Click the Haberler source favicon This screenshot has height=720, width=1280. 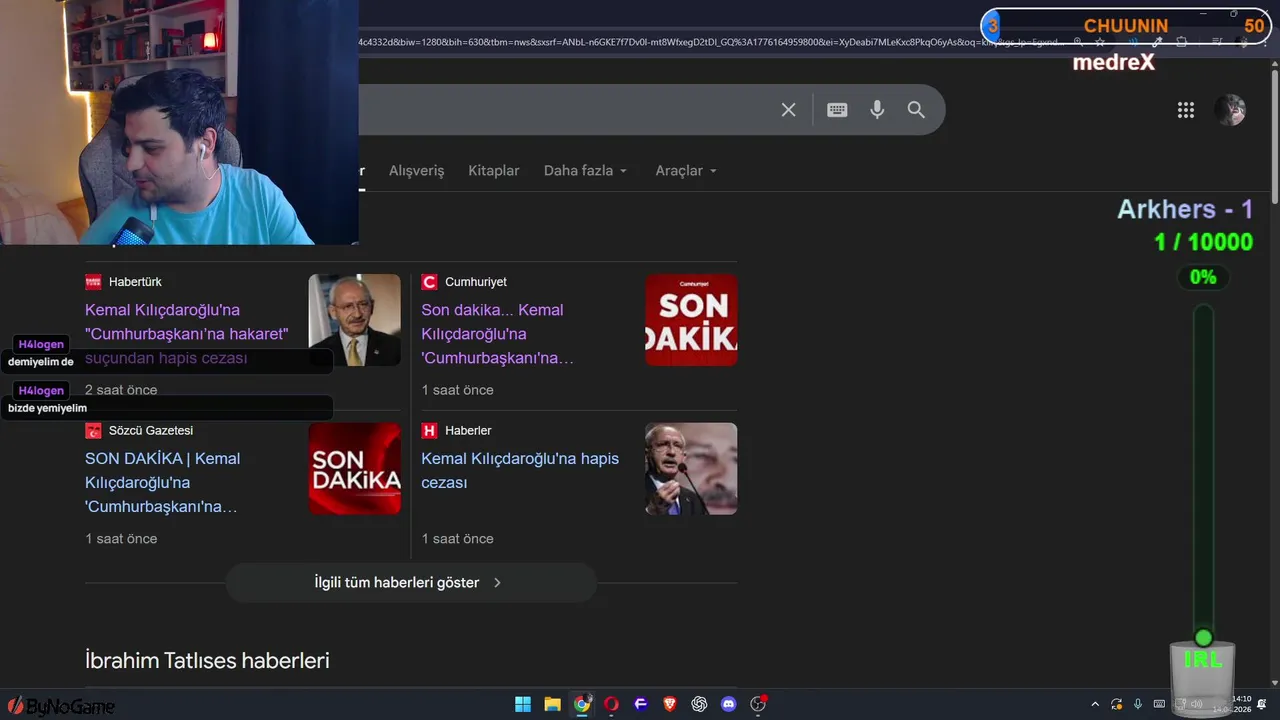(429, 430)
